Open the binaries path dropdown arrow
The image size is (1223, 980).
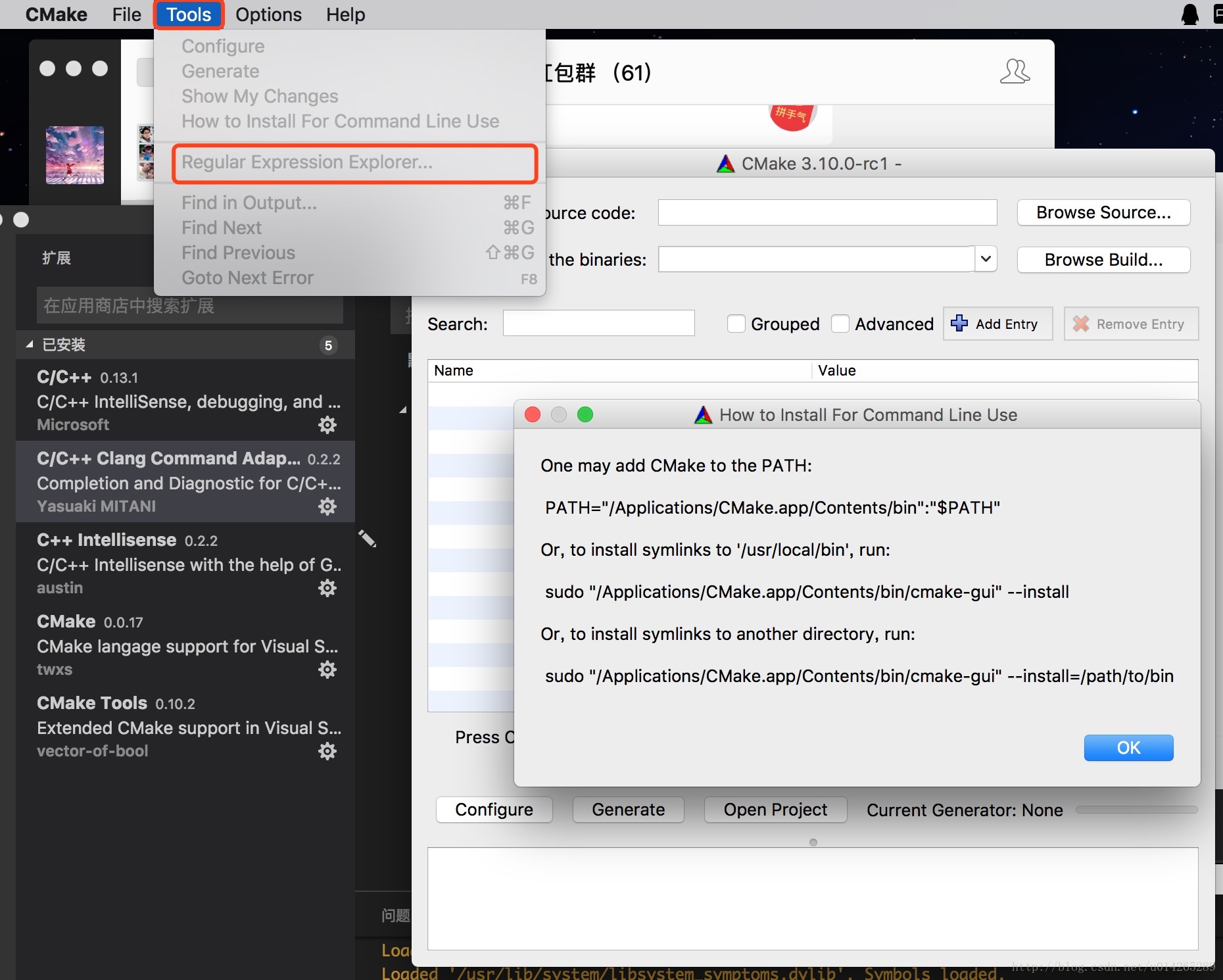(x=986, y=259)
